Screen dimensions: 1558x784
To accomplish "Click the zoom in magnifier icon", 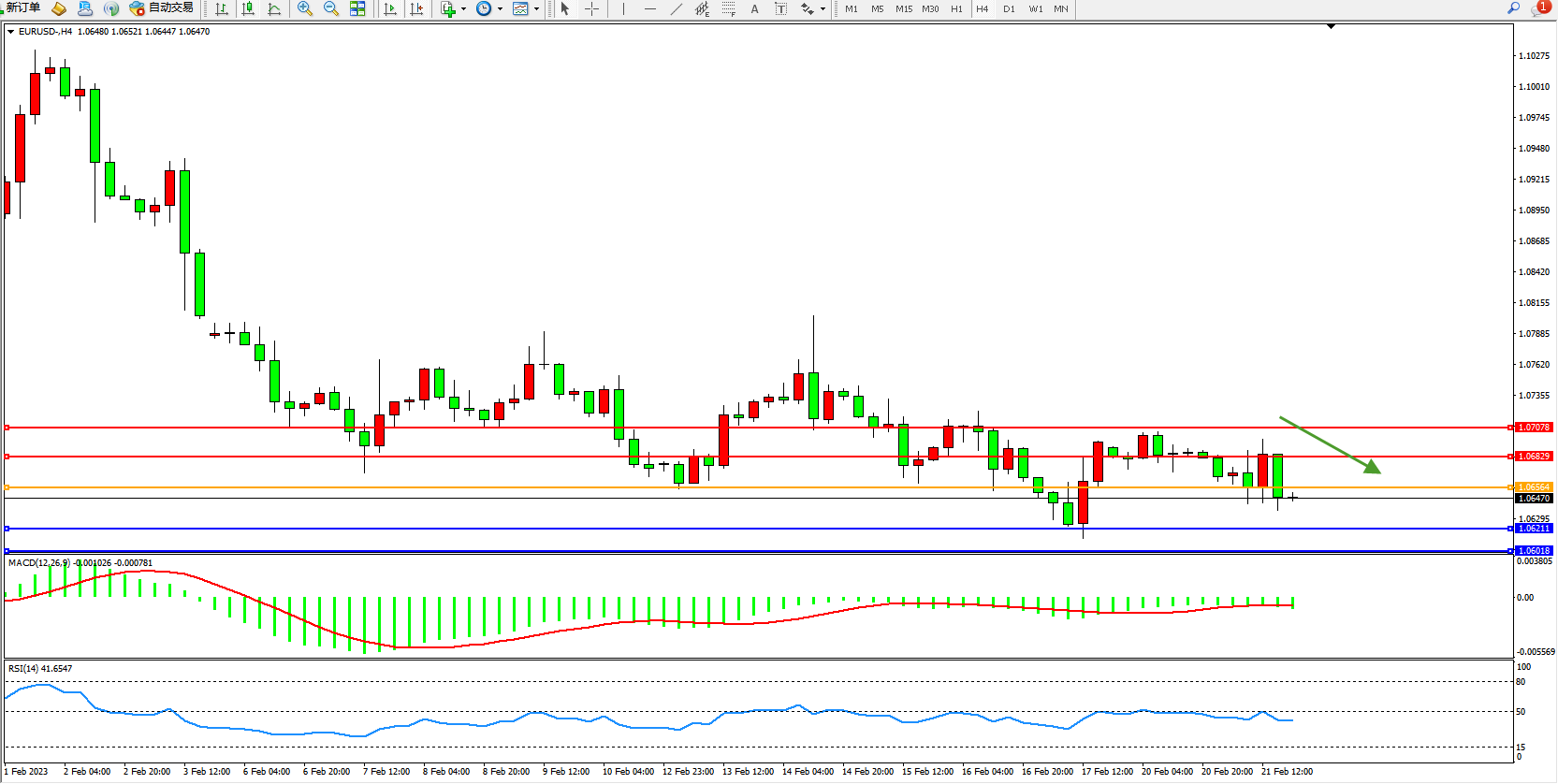I will 305,8.
